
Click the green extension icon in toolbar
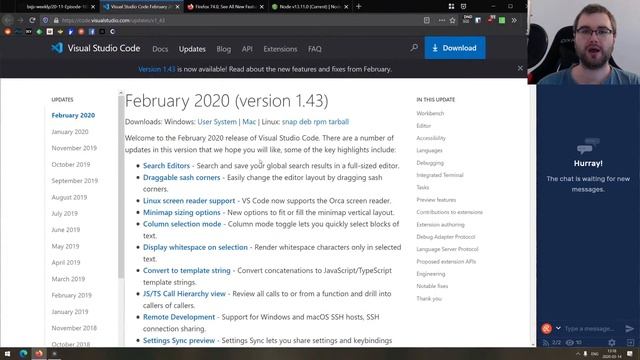pyautogui.click(x=502, y=20)
